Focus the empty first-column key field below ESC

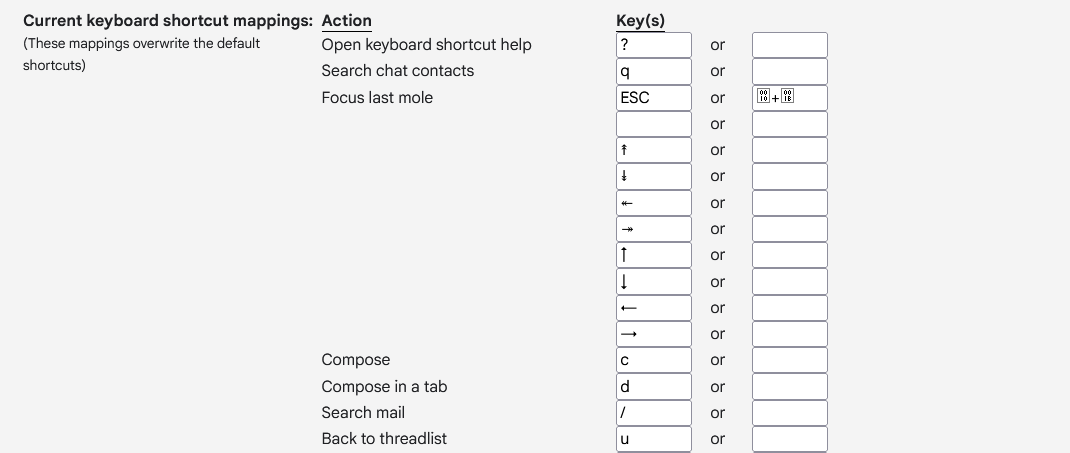coord(654,124)
